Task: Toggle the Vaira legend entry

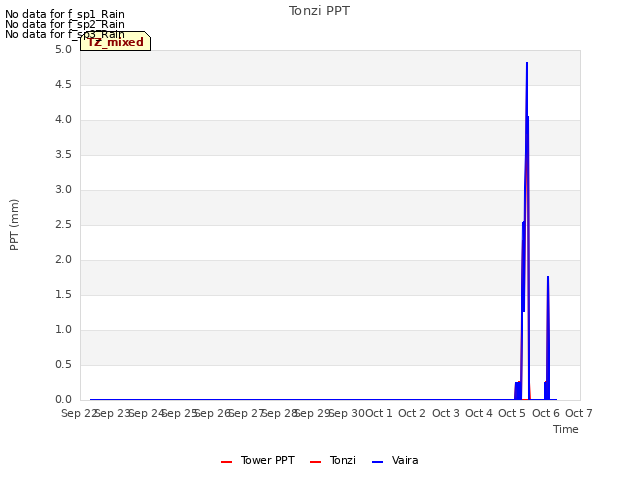Action: point(395,460)
